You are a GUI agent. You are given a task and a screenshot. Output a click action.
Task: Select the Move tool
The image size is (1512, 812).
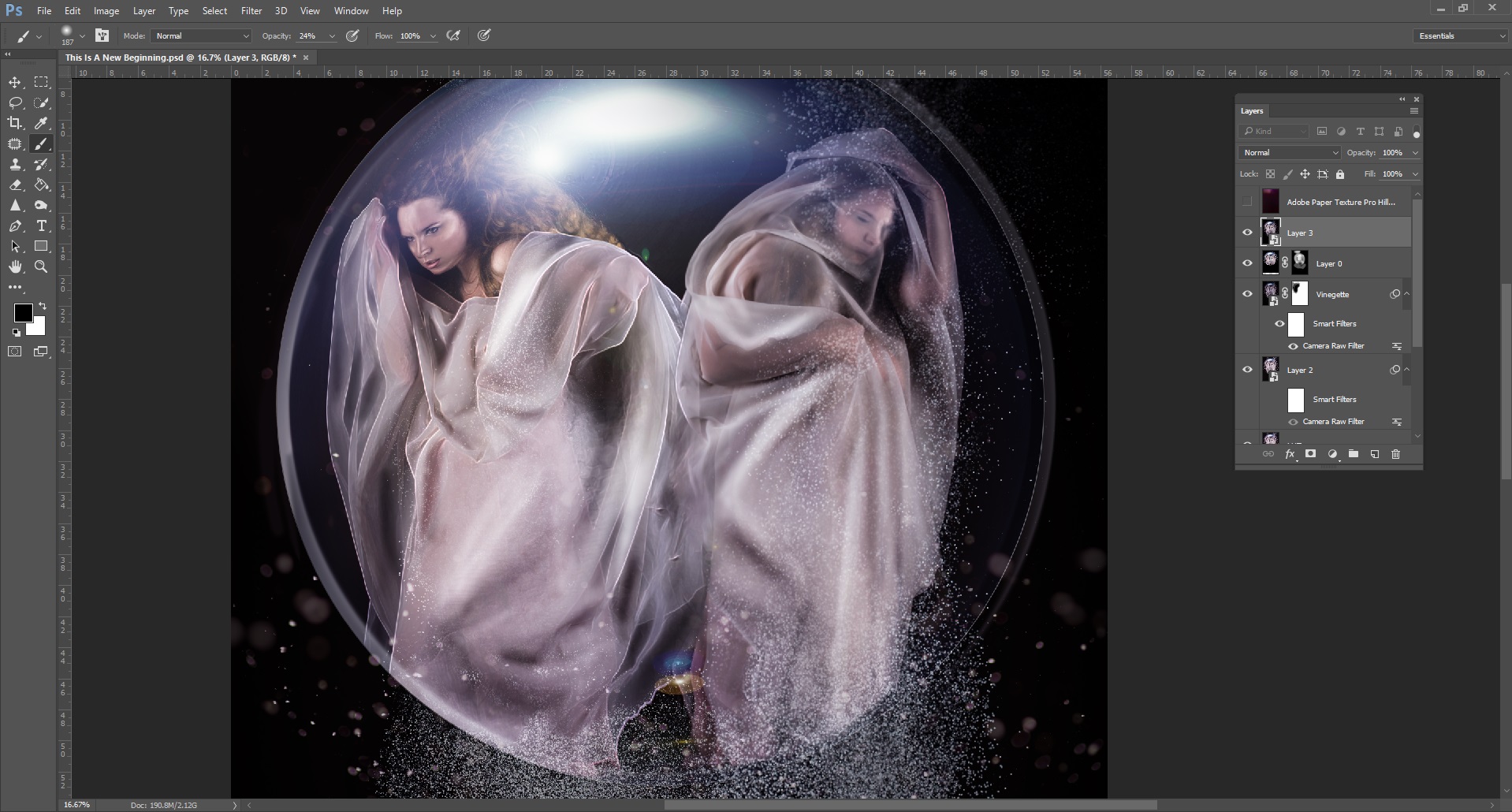click(14, 82)
